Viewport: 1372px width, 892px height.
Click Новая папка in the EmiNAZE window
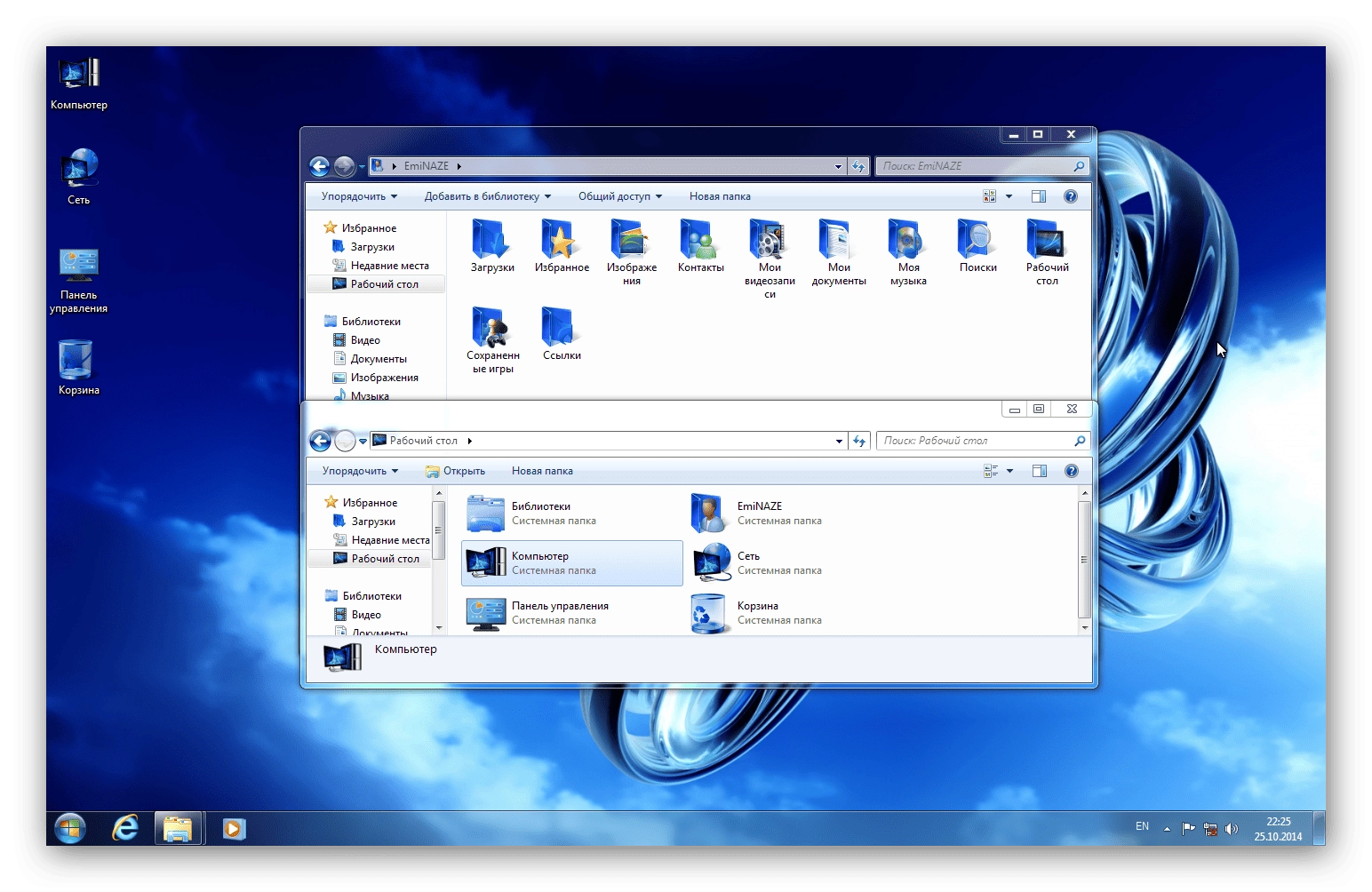720,196
